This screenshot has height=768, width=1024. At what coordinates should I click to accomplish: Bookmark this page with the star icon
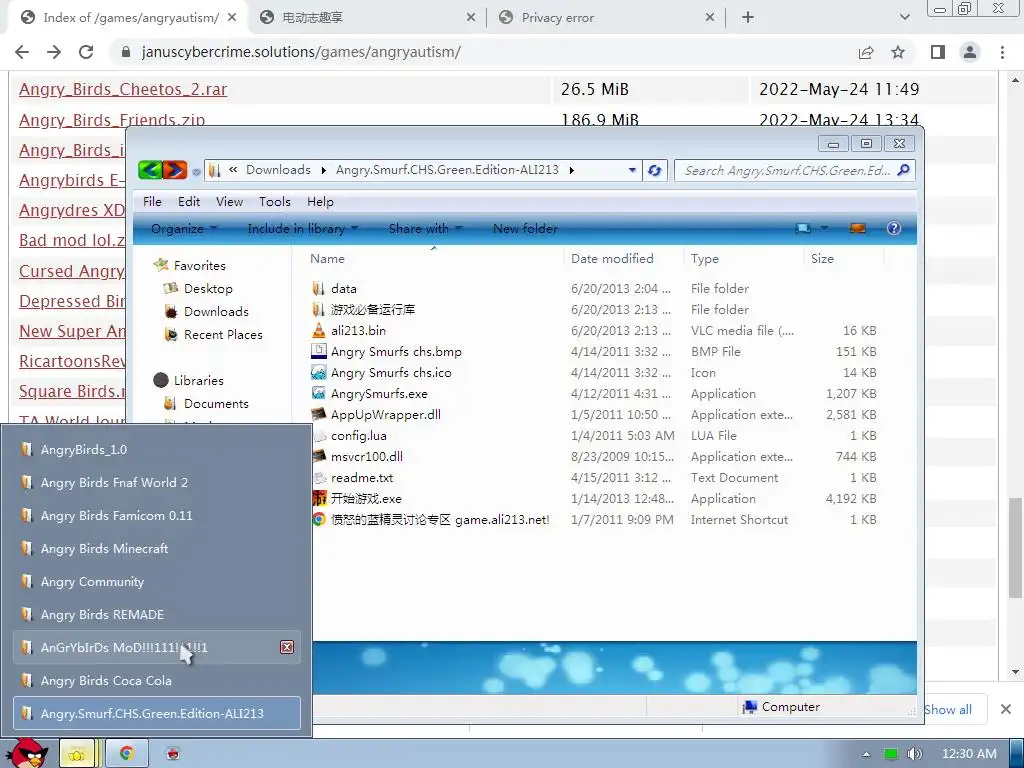coord(898,52)
